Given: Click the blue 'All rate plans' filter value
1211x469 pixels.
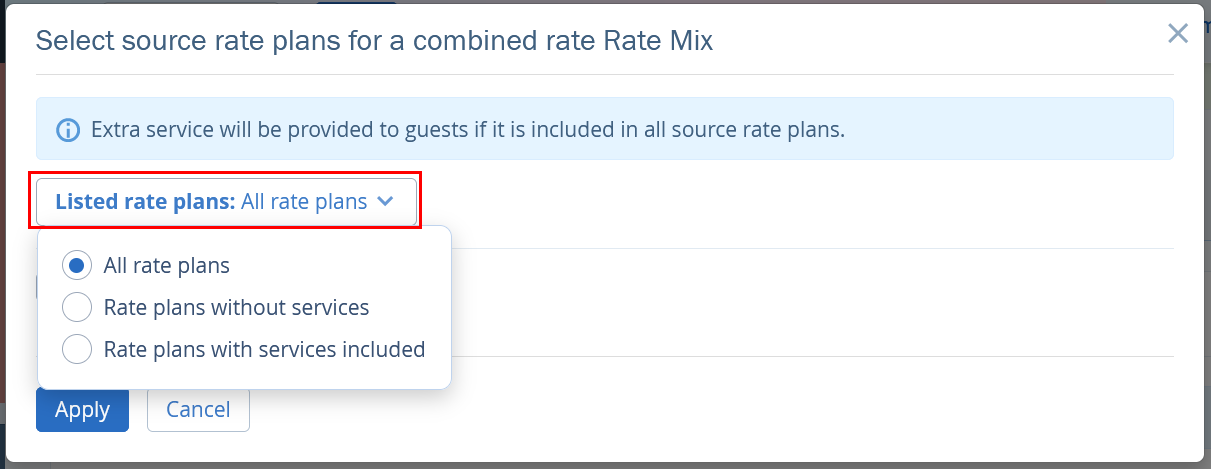Looking at the screenshot, I should [304, 202].
